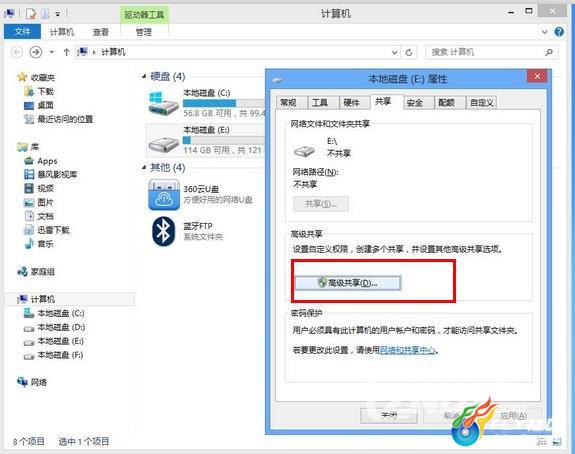Open the 360云U盘 drive icon
Screen dimensions: 575x454
[164, 195]
